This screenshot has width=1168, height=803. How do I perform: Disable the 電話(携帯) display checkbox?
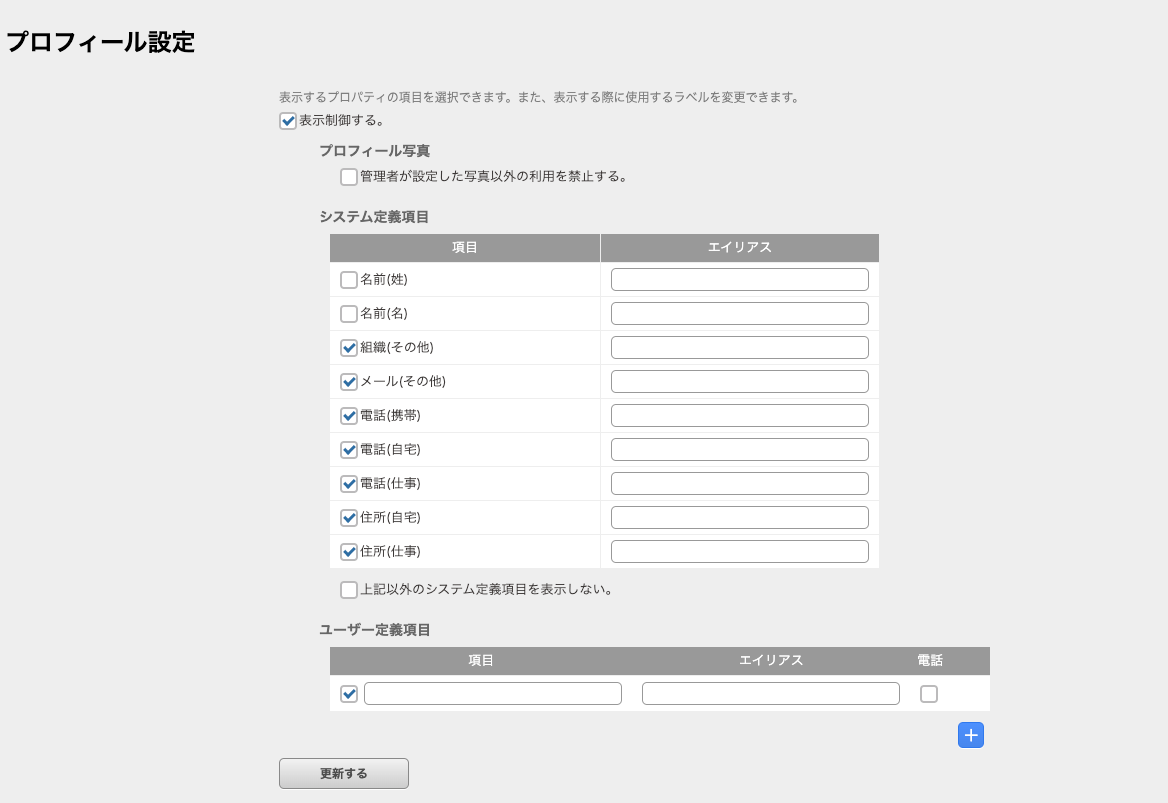(348, 415)
